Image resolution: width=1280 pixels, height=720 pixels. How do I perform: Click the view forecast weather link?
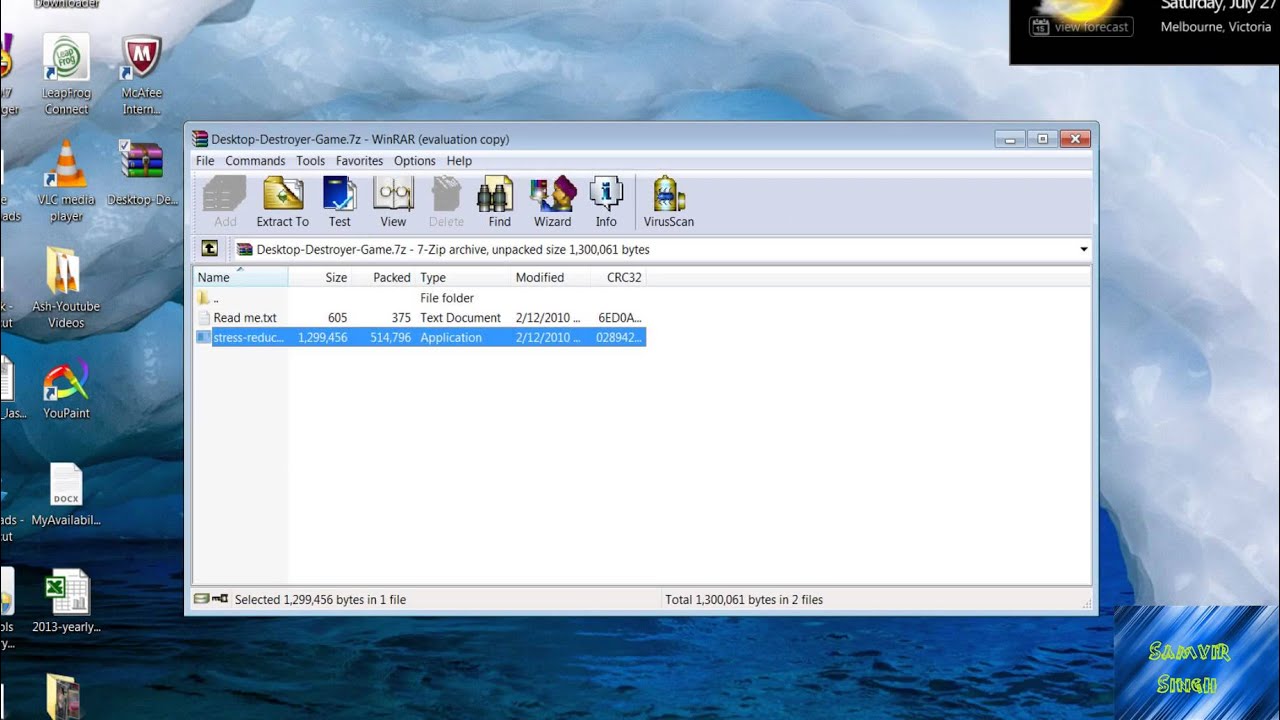pos(1091,27)
